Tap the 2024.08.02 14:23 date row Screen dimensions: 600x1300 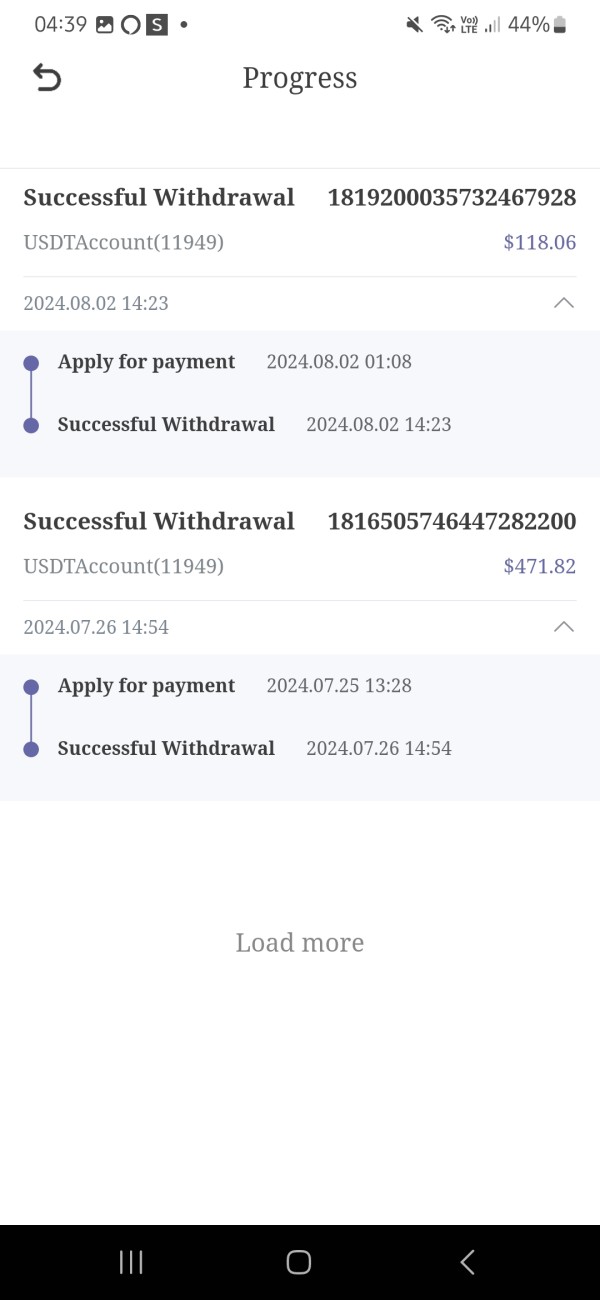(96, 303)
